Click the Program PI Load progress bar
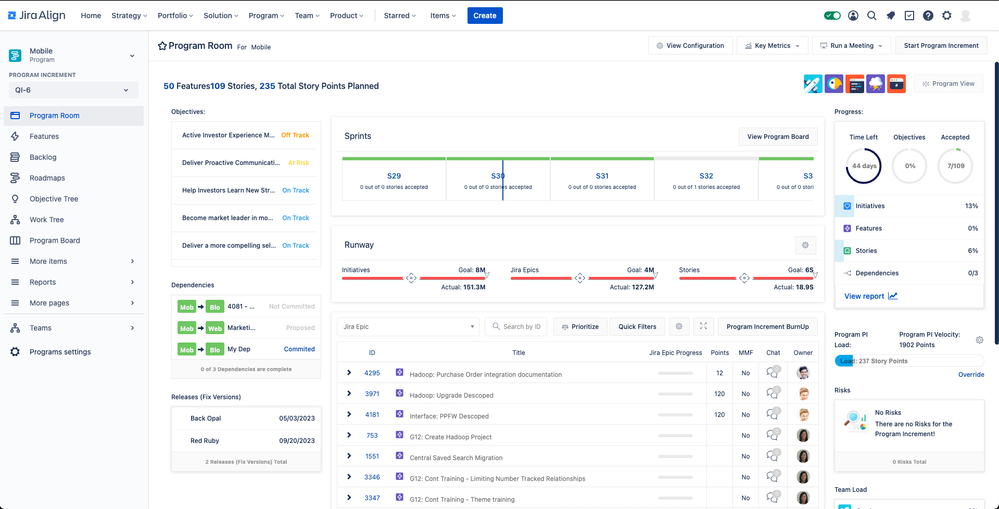The width and height of the screenshot is (999, 509). [909, 361]
